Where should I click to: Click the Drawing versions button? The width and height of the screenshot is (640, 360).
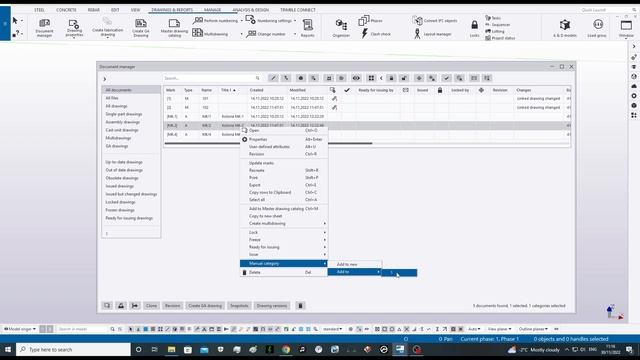pyautogui.click(x=272, y=305)
